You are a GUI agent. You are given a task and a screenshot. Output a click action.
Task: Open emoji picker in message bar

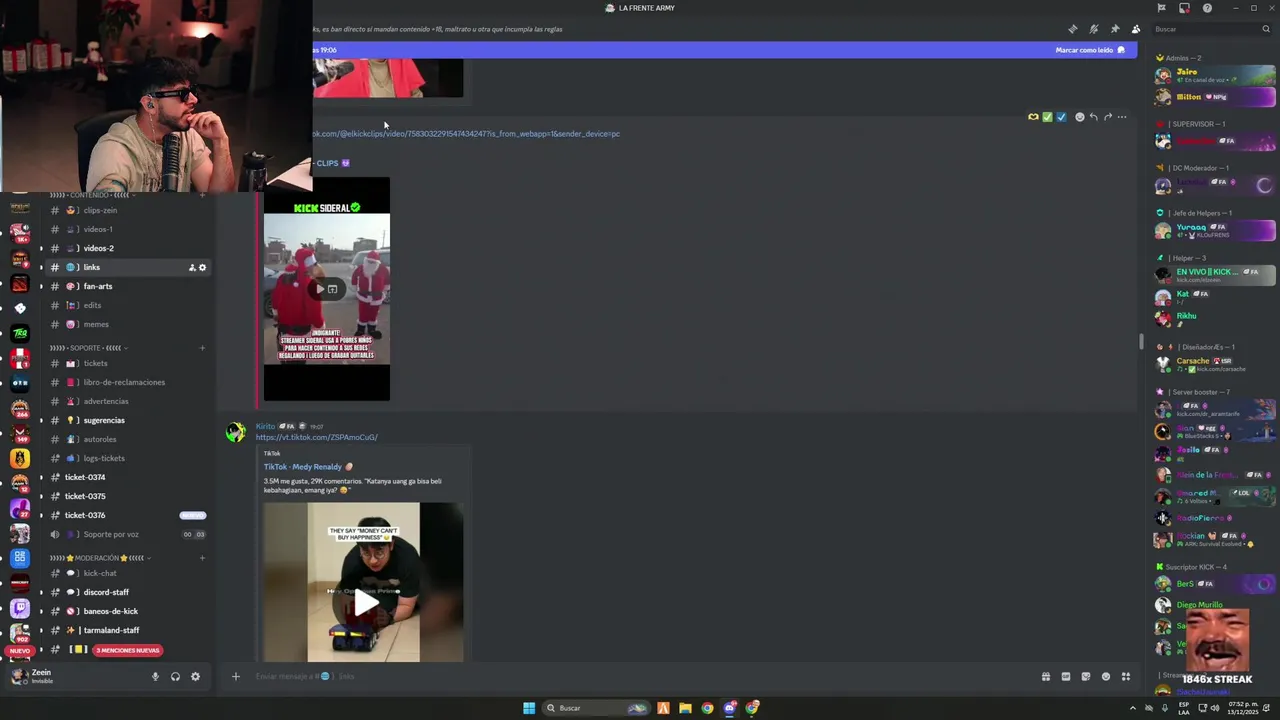(1105, 677)
